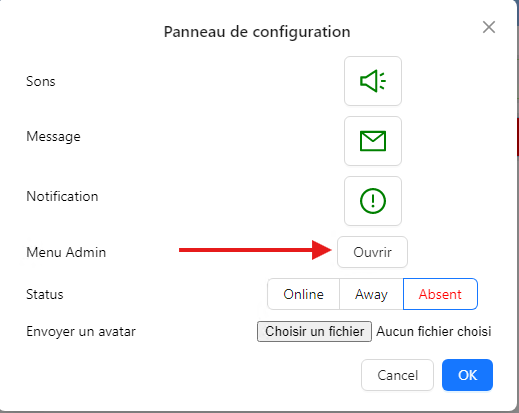Set status to Away
The width and height of the screenshot is (519, 413).
(x=371, y=294)
